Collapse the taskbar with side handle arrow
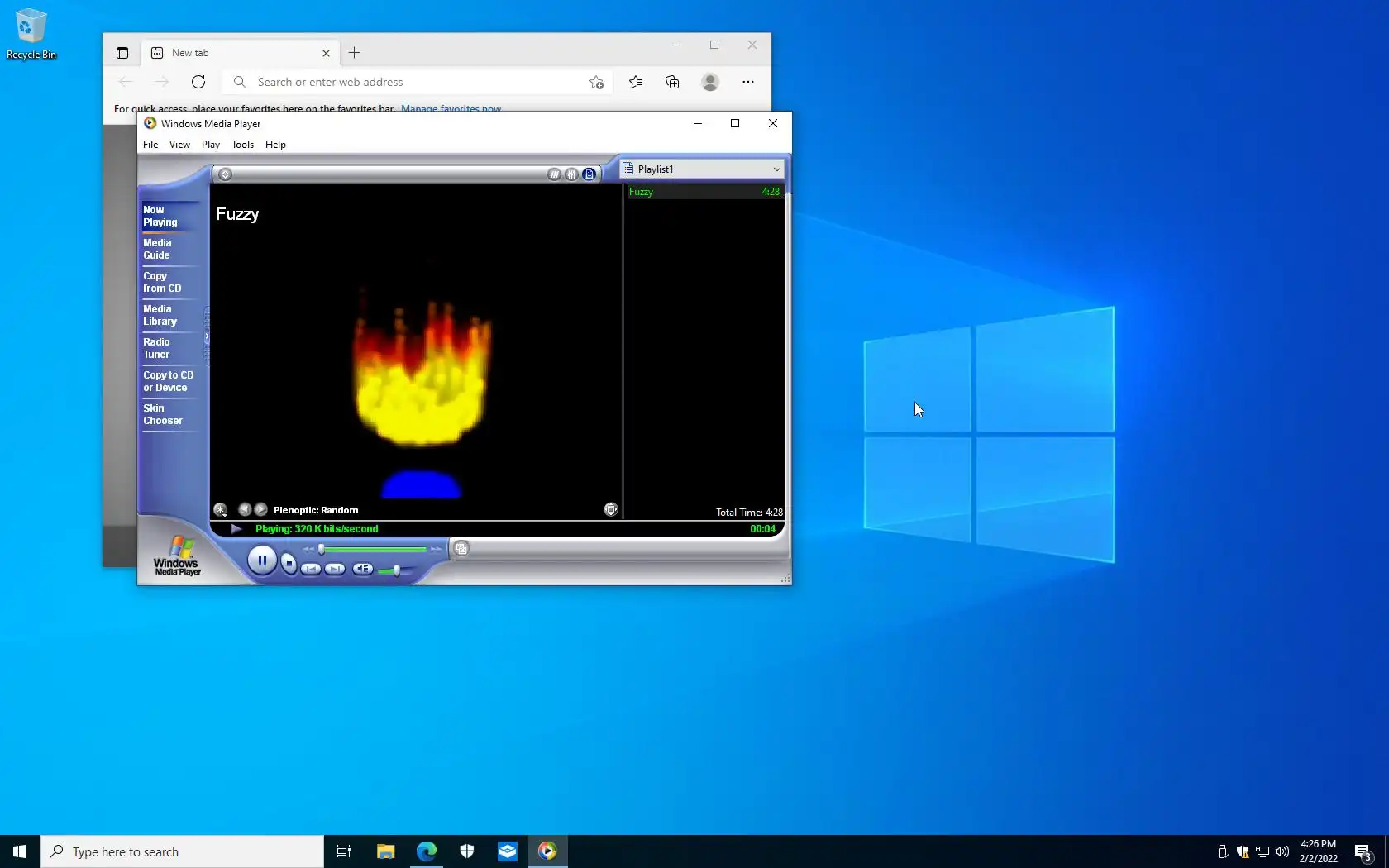1389x868 pixels. coord(207,336)
